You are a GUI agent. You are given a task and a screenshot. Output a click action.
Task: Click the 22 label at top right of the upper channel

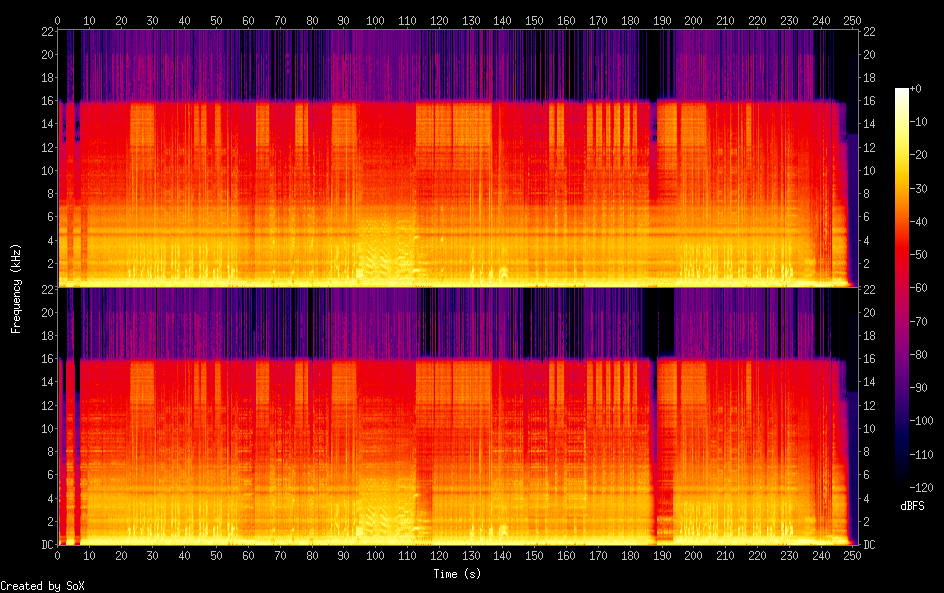tap(868, 31)
